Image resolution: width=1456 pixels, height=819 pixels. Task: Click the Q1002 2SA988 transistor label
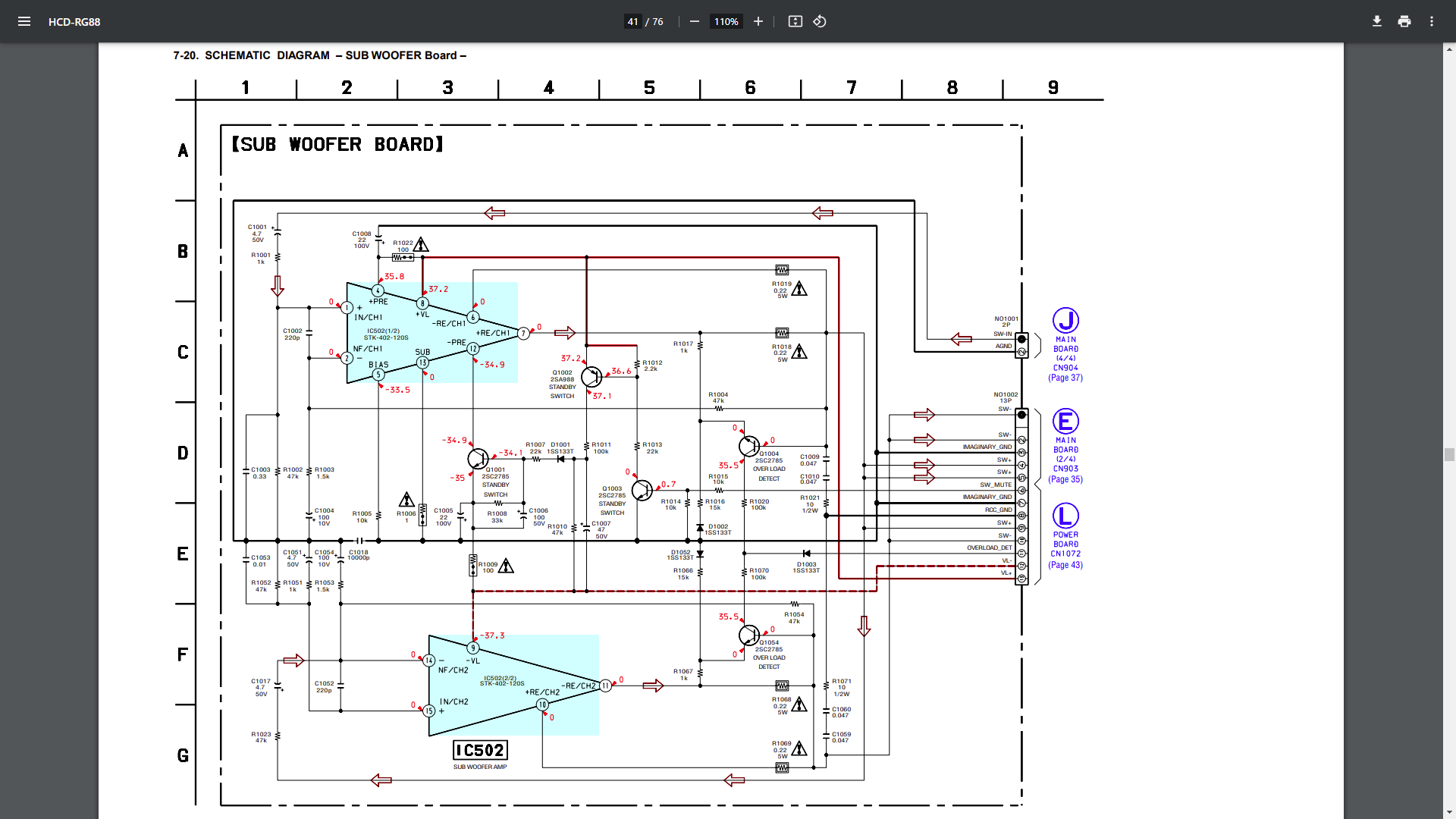pyautogui.click(x=563, y=376)
